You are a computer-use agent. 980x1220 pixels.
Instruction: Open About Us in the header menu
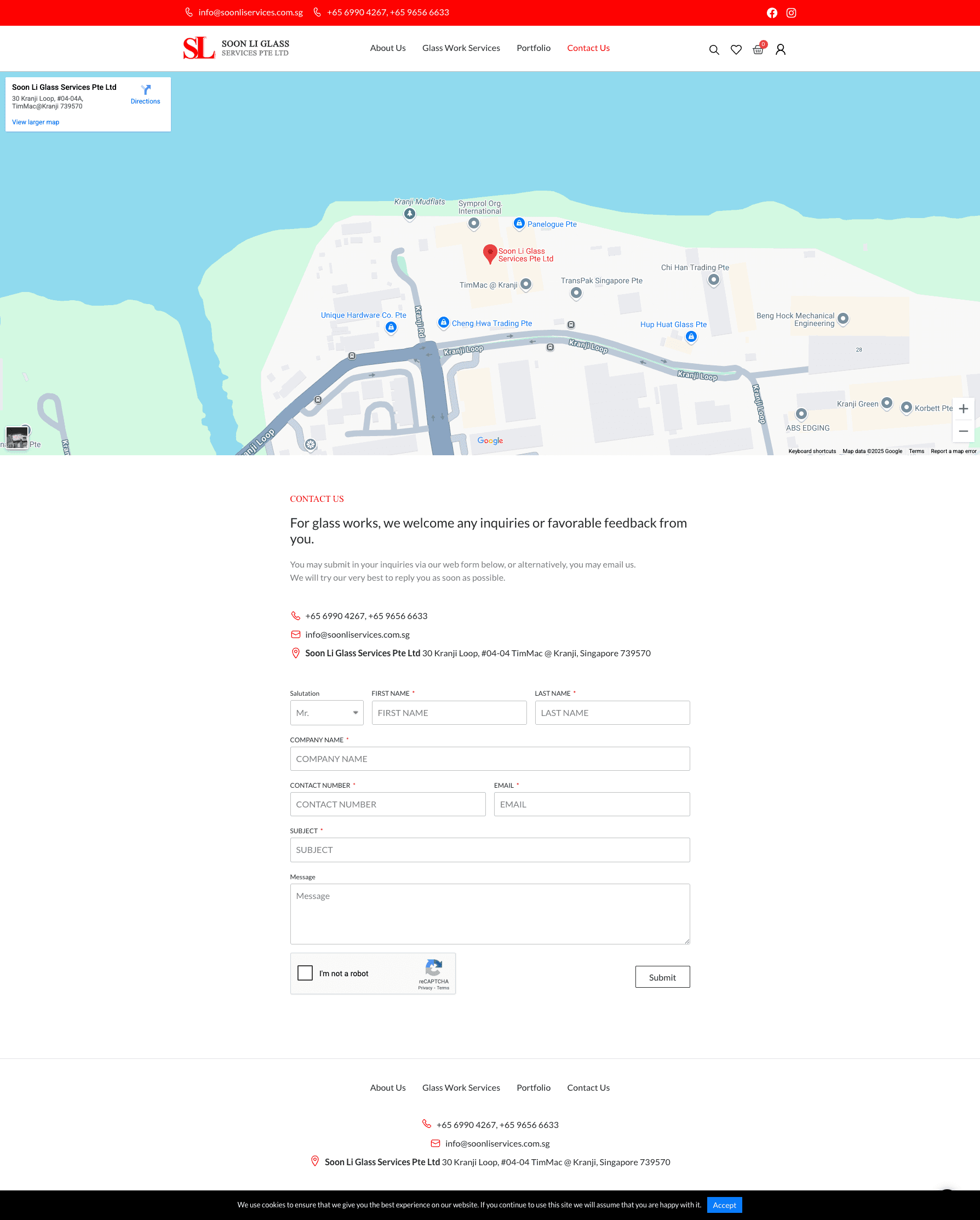pyautogui.click(x=388, y=48)
